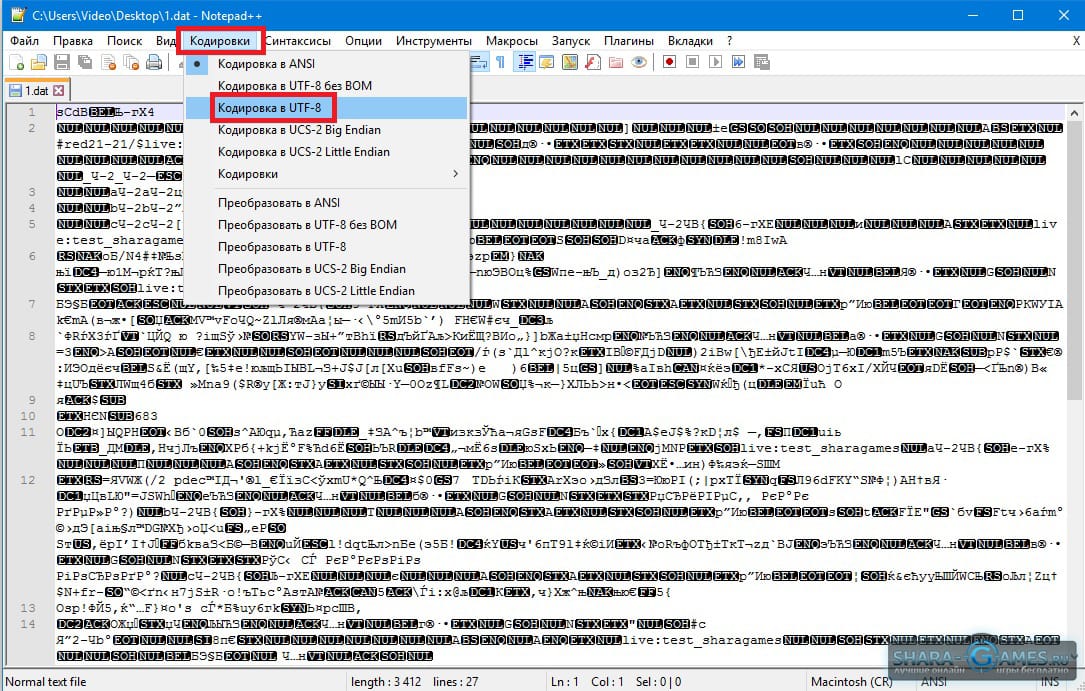Click the vertical scrollbar thumb
This screenshot has width=1085, height=691.
pyautogui.click(x=1073, y=259)
